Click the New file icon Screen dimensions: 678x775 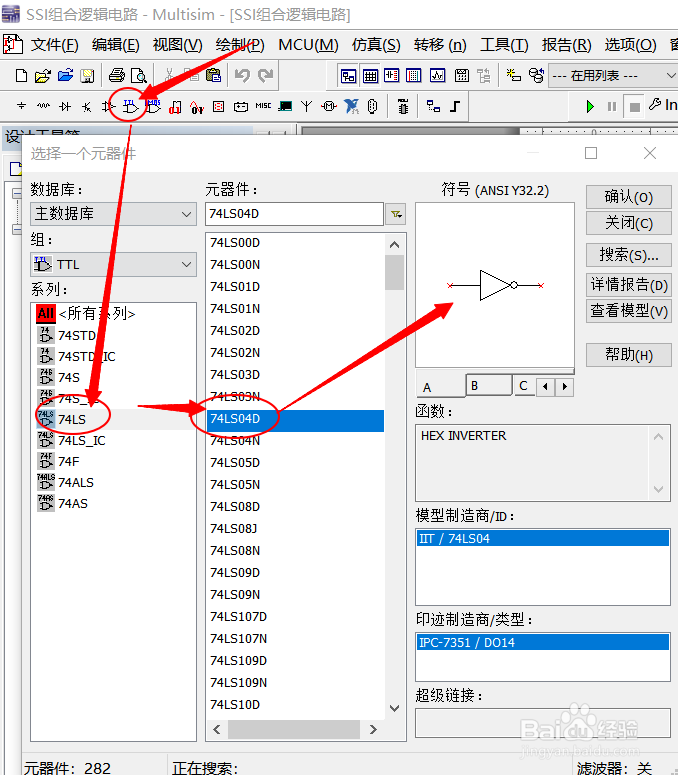pos(21,76)
